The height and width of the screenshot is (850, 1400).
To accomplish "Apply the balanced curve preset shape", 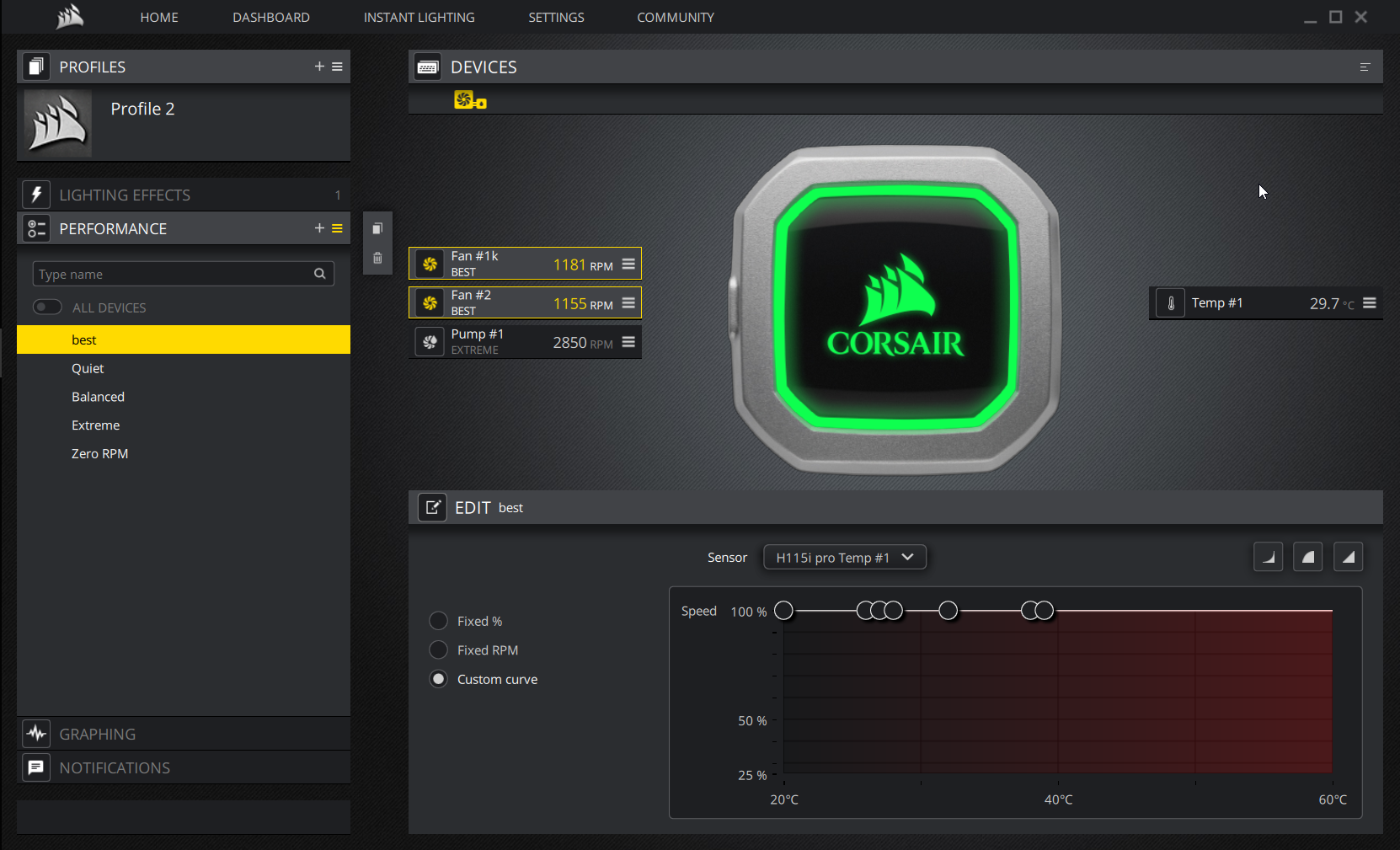I will tap(1308, 557).
